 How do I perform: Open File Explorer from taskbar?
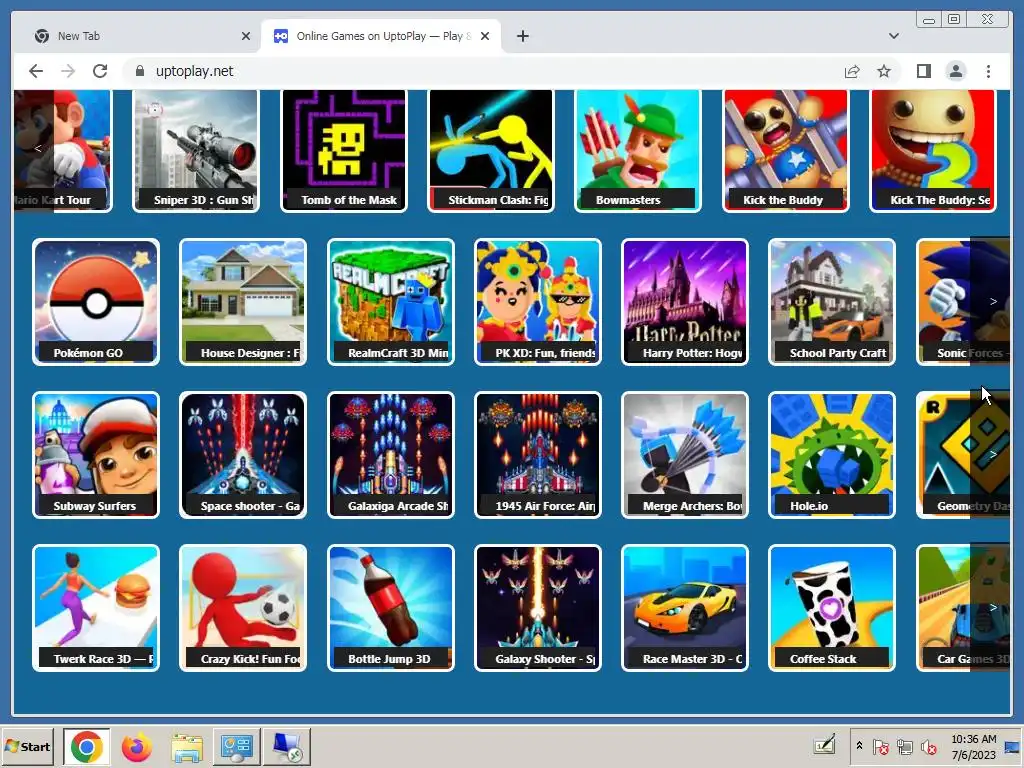pos(187,746)
